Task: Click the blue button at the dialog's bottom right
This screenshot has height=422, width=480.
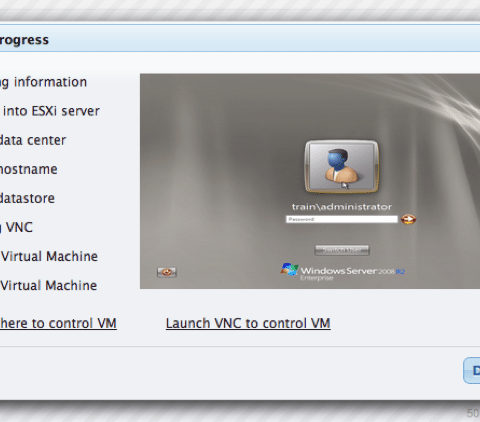Action: (472, 370)
